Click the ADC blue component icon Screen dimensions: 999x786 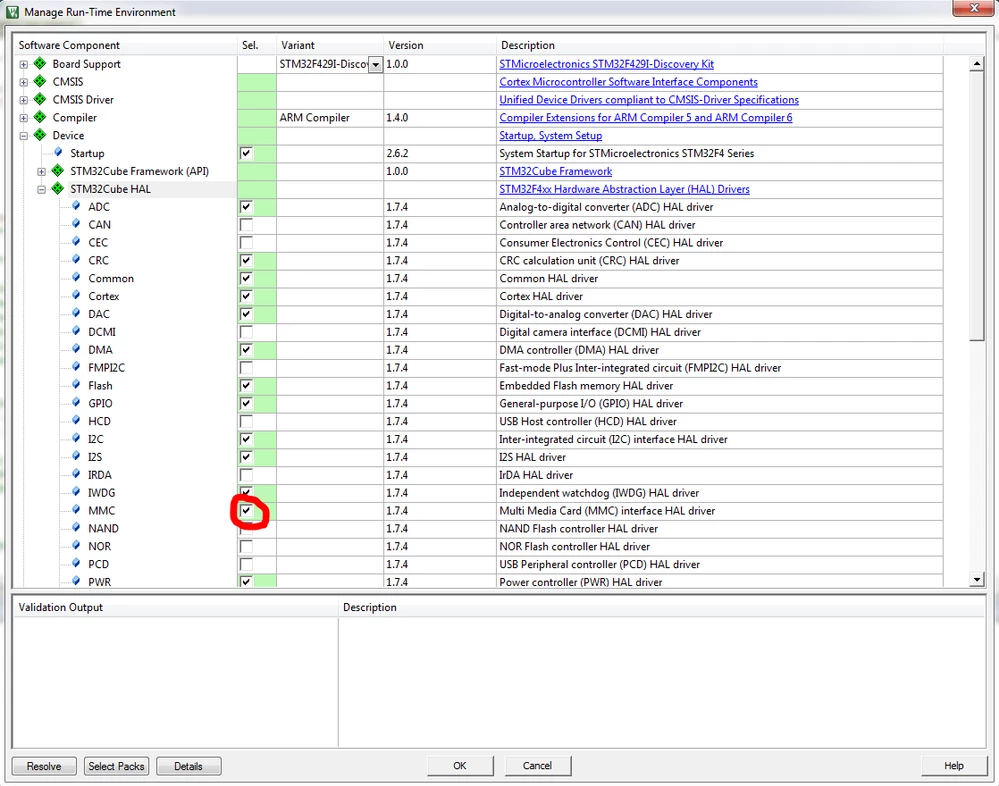(76, 206)
